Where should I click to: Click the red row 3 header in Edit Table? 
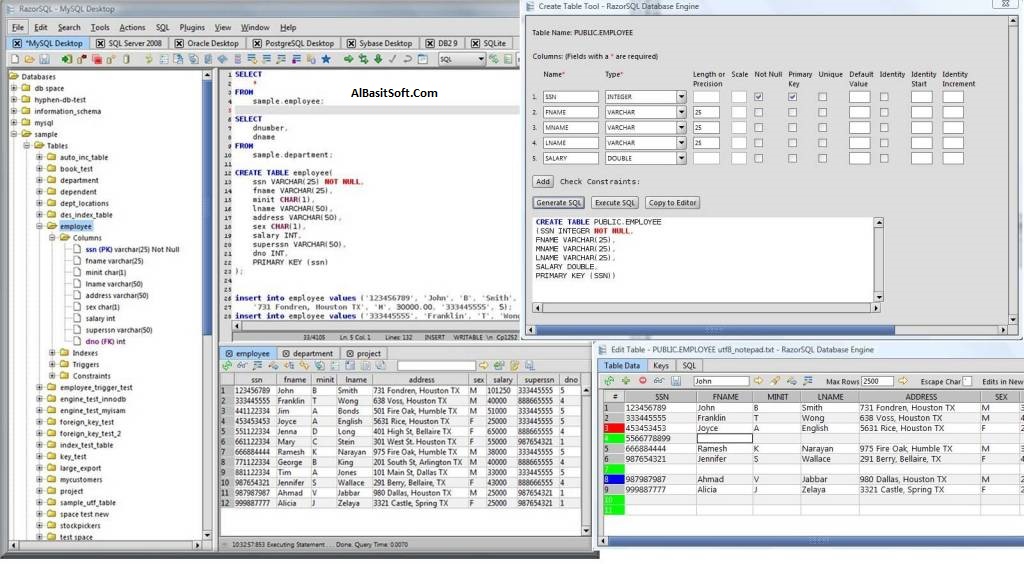pyautogui.click(x=613, y=428)
